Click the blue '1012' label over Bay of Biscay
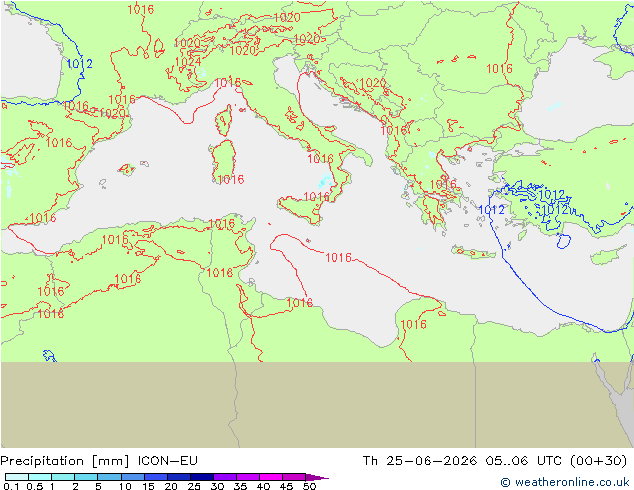Image resolution: width=634 pixels, height=490 pixels. pyautogui.click(x=80, y=64)
